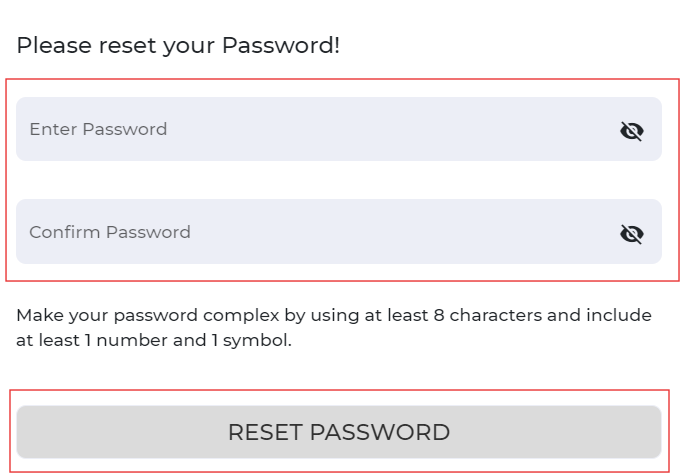Reveal password via upper eye icon
The height and width of the screenshot is (473, 688).
(631, 131)
